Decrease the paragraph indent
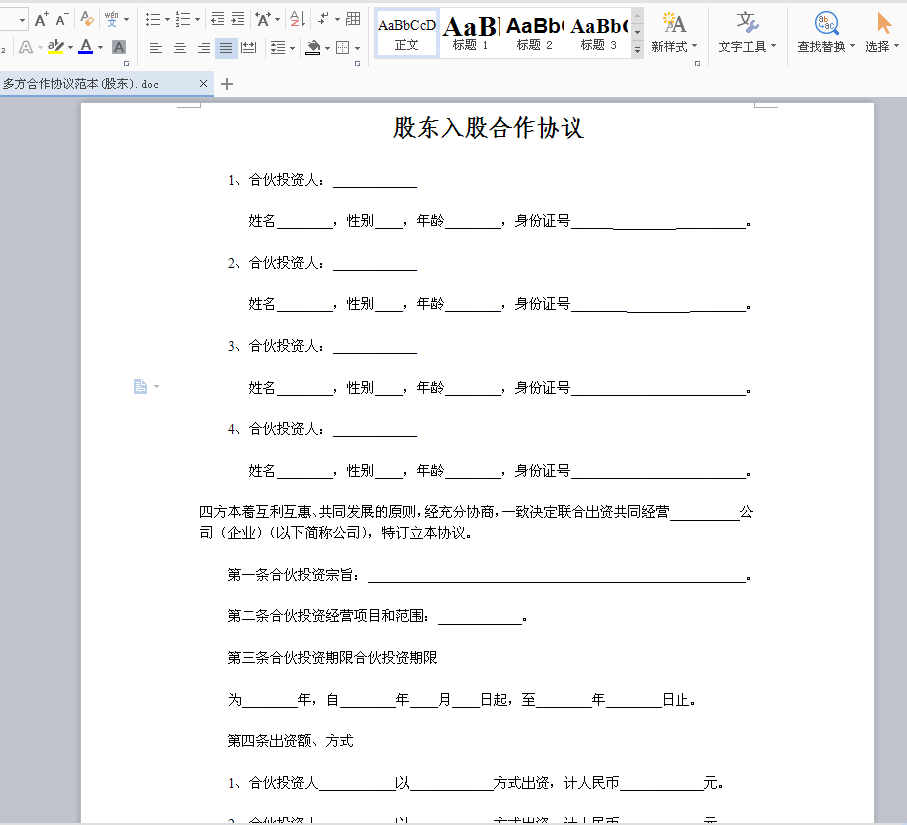This screenshot has width=907, height=825. 217,19
